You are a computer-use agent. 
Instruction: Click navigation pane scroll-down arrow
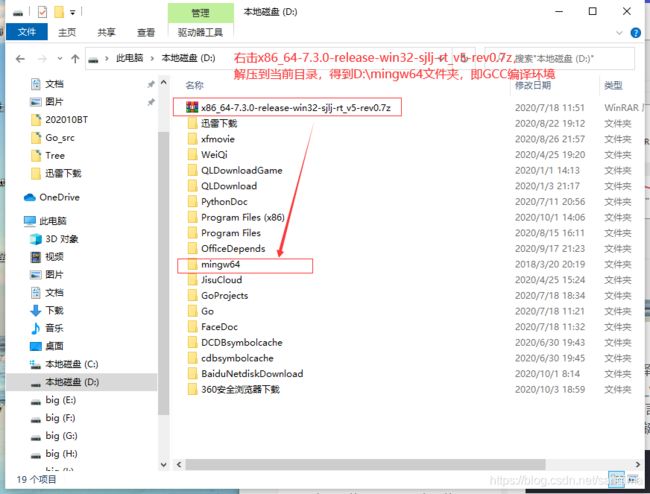point(164,465)
